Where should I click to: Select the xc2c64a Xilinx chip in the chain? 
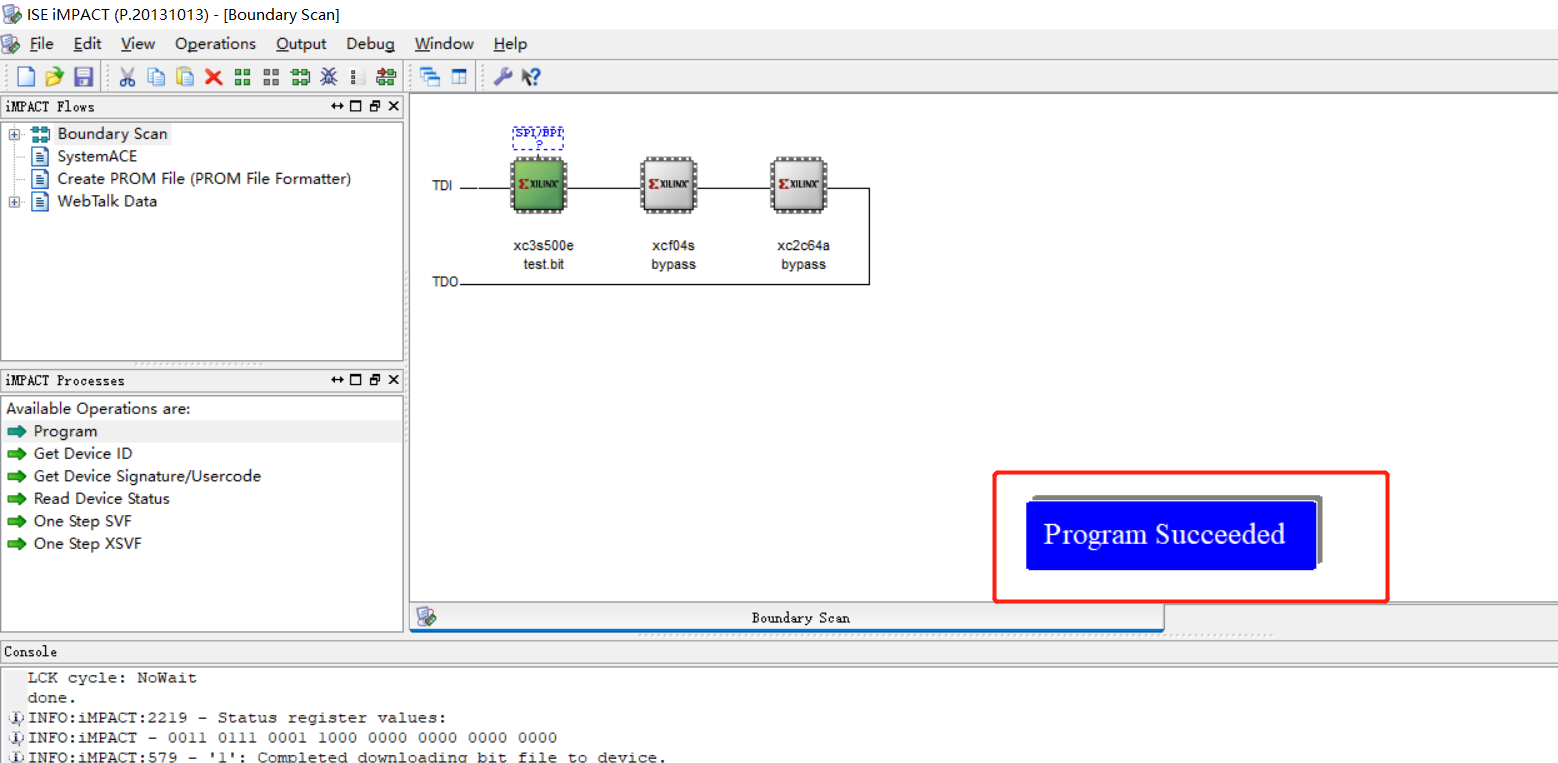[799, 185]
